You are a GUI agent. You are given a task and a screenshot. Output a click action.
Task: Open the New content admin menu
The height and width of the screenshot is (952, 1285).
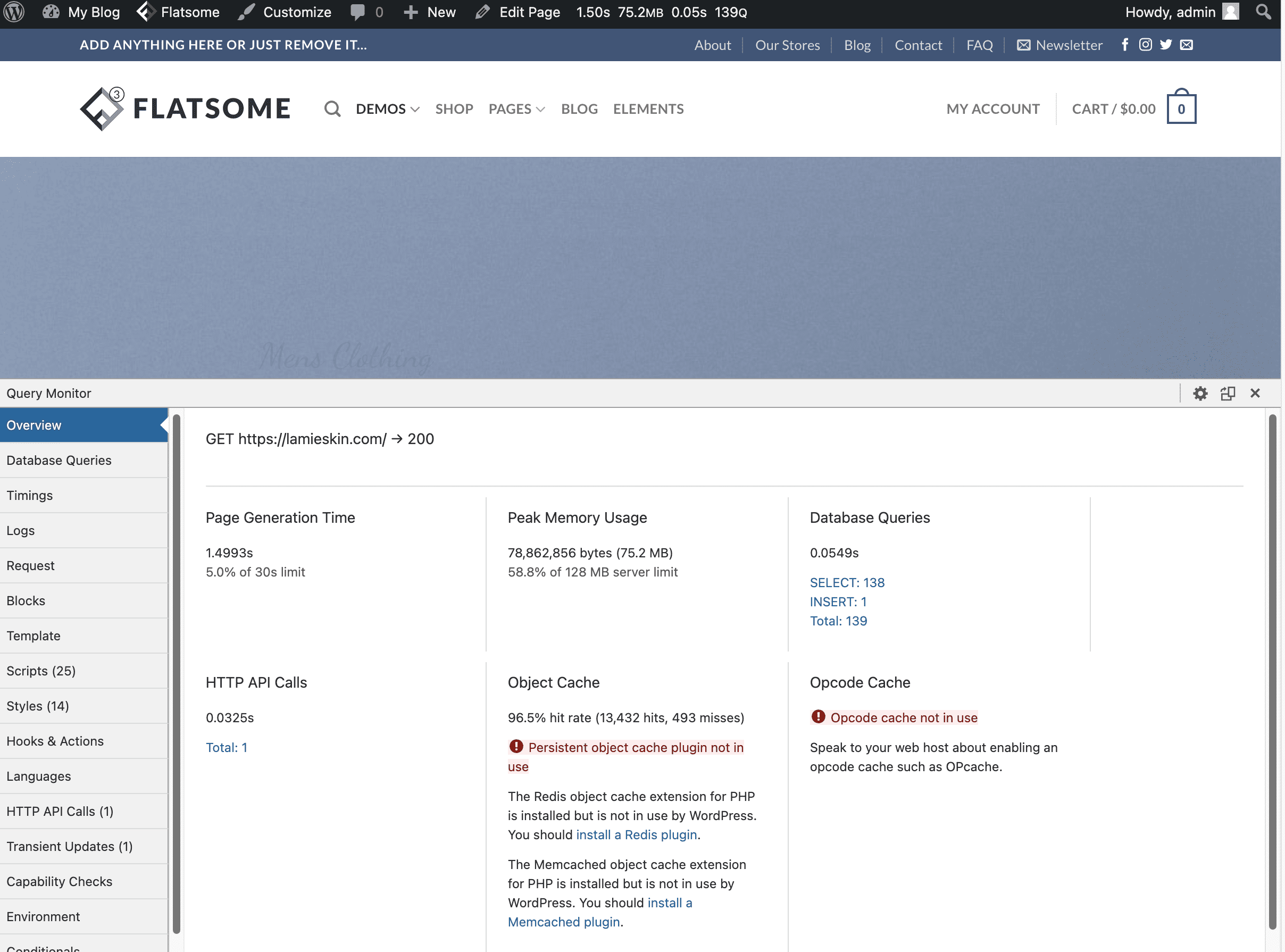click(x=430, y=12)
